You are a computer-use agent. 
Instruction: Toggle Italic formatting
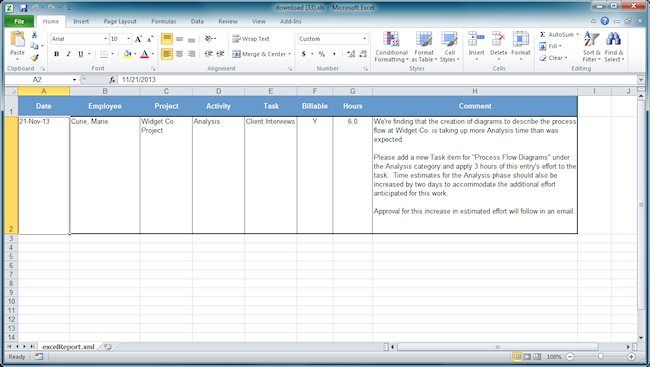click(68, 54)
